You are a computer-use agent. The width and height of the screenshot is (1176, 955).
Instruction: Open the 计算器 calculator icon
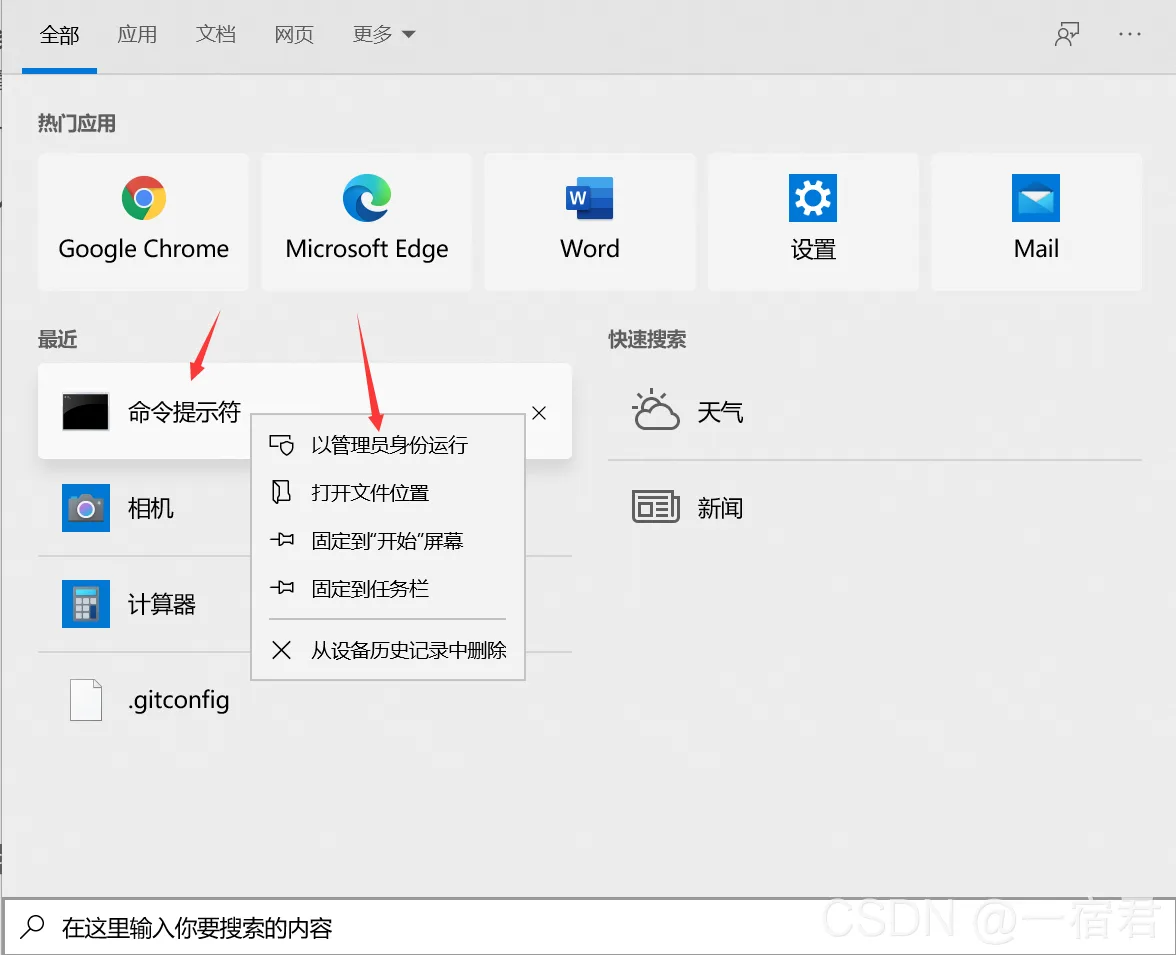click(86, 604)
